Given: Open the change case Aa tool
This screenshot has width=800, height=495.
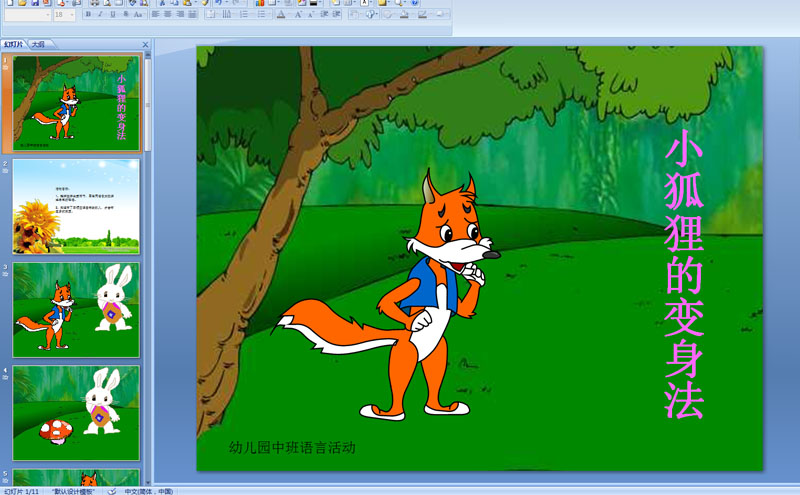Looking at the screenshot, I should (x=138, y=14).
